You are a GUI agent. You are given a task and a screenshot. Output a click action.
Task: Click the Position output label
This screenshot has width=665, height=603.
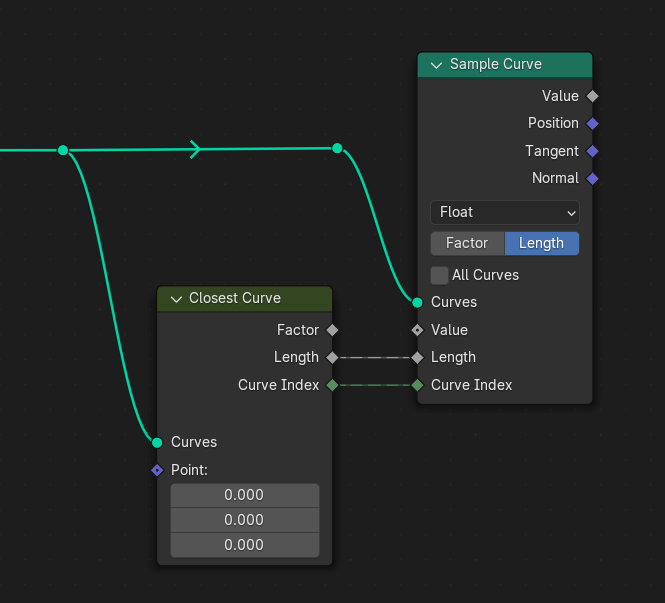553,123
